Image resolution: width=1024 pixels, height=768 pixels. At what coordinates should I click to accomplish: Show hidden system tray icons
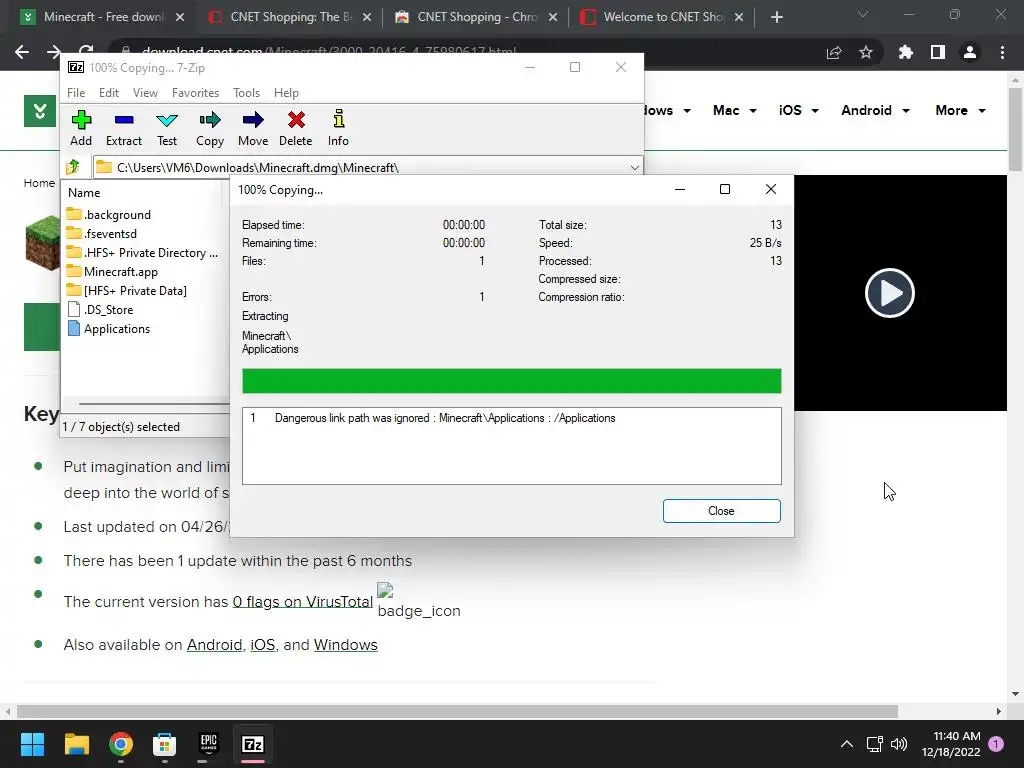(846, 744)
